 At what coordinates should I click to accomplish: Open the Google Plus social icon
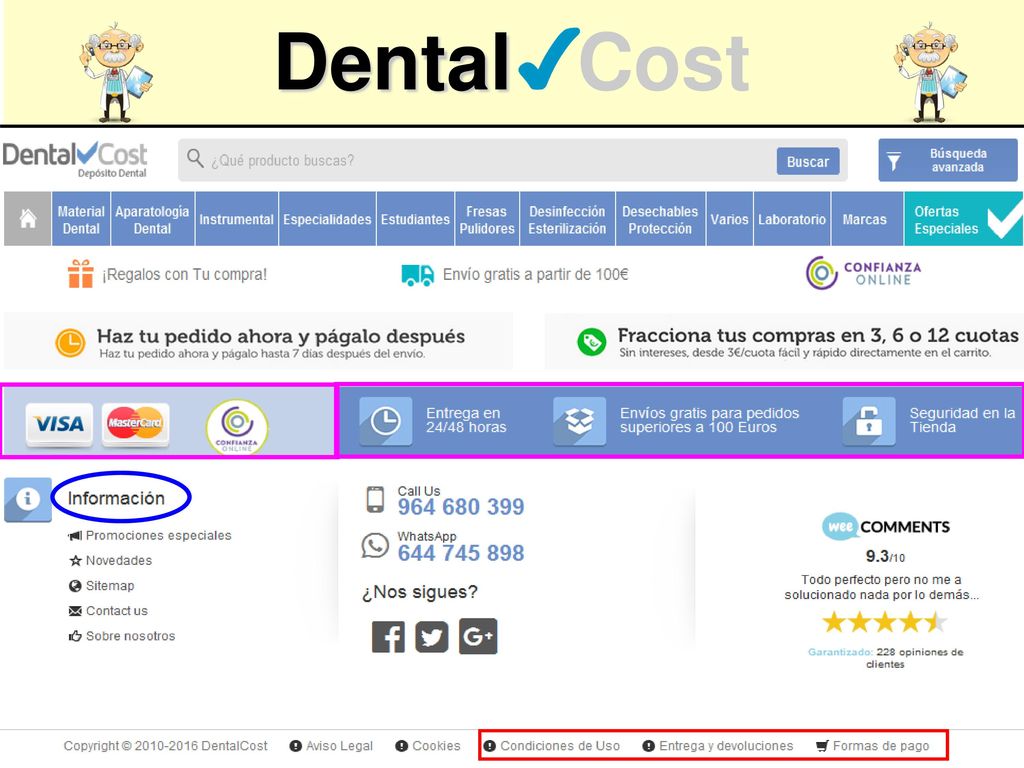(x=478, y=636)
